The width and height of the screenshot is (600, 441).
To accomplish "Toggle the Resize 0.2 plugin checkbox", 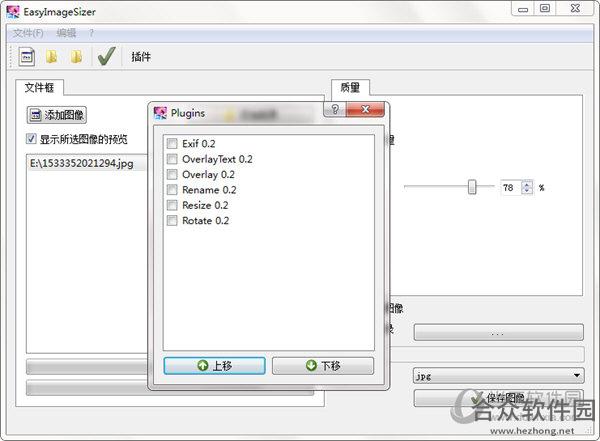I will point(172,205).
